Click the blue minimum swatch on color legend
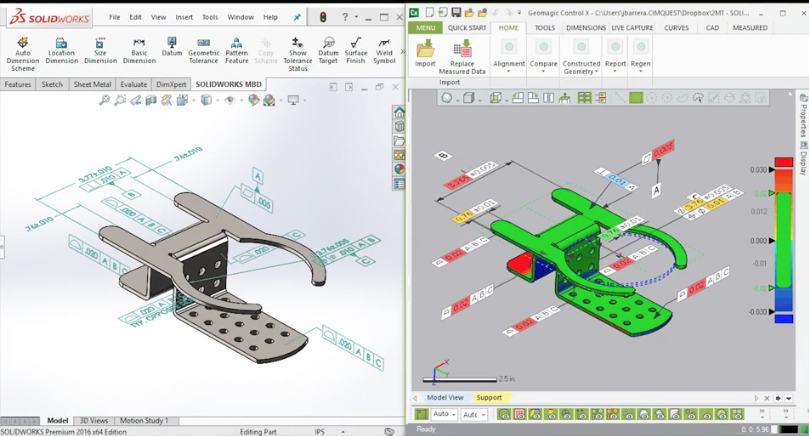Screen dimensions: 809x436 [x=783, y=319]
